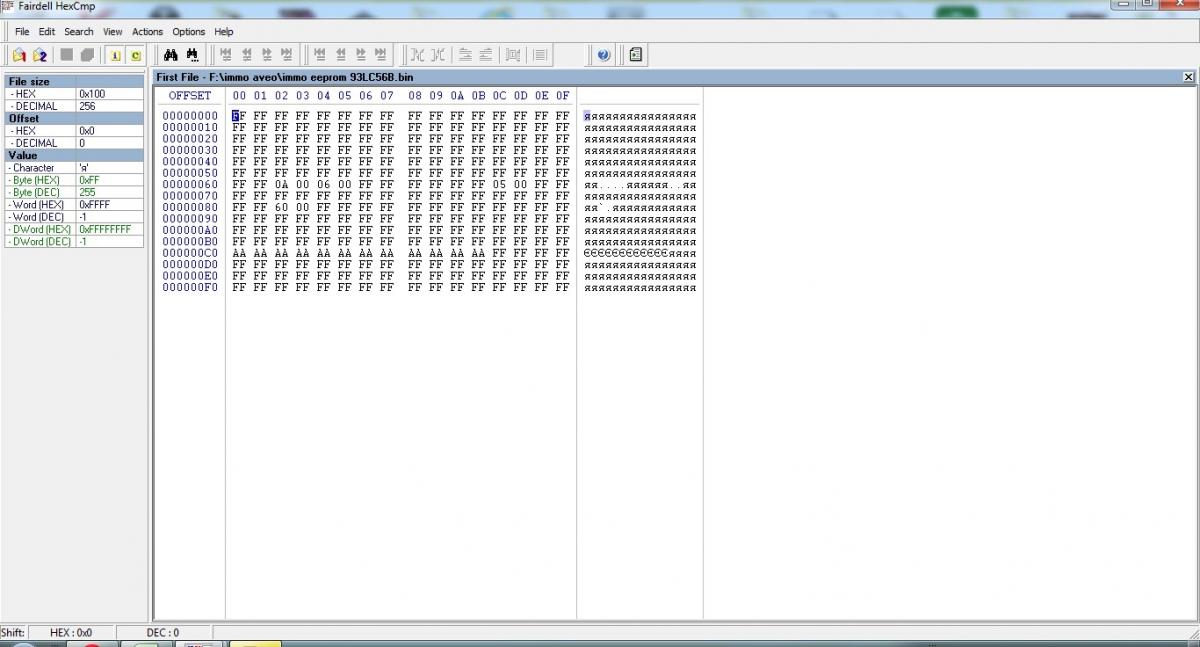Select byte 60 in row 00000080
1200x647 pixels.
click(x=281, y=208)
